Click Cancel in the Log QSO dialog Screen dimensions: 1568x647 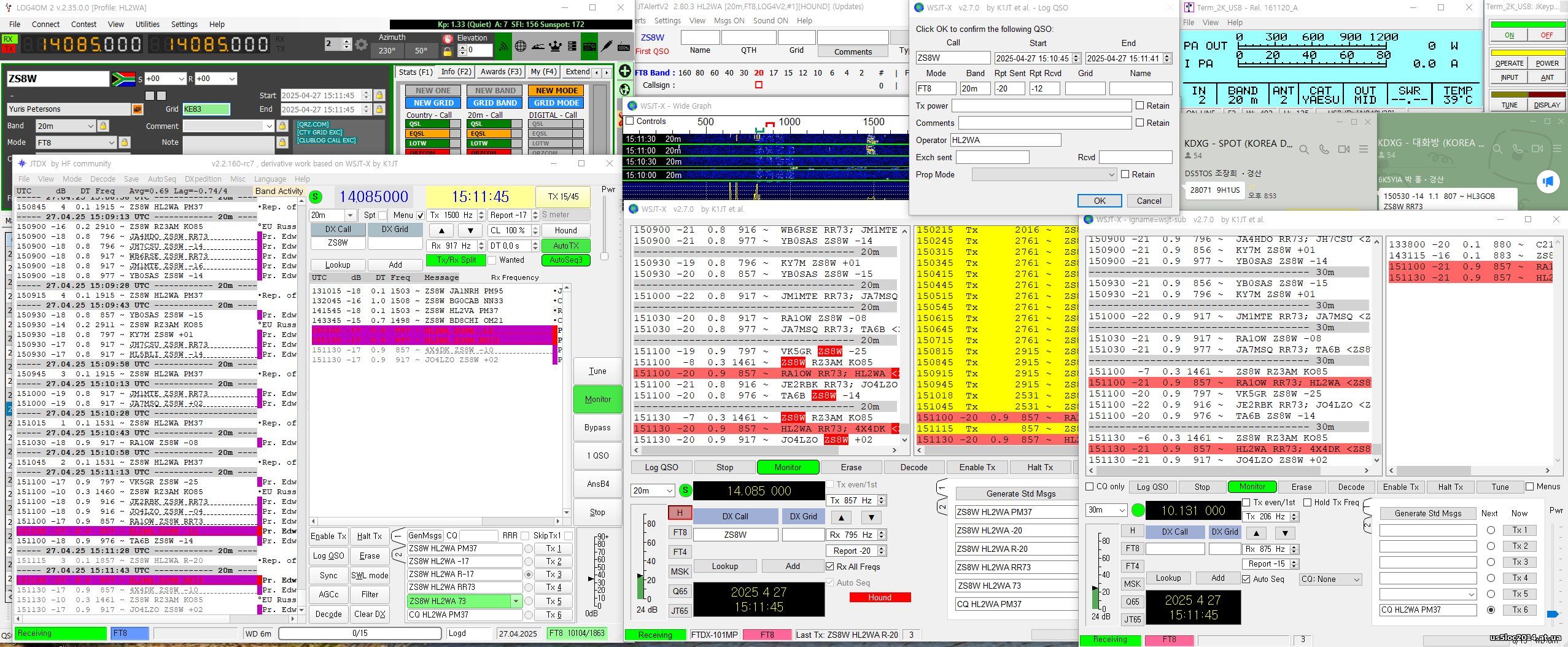coord(1149,201)
